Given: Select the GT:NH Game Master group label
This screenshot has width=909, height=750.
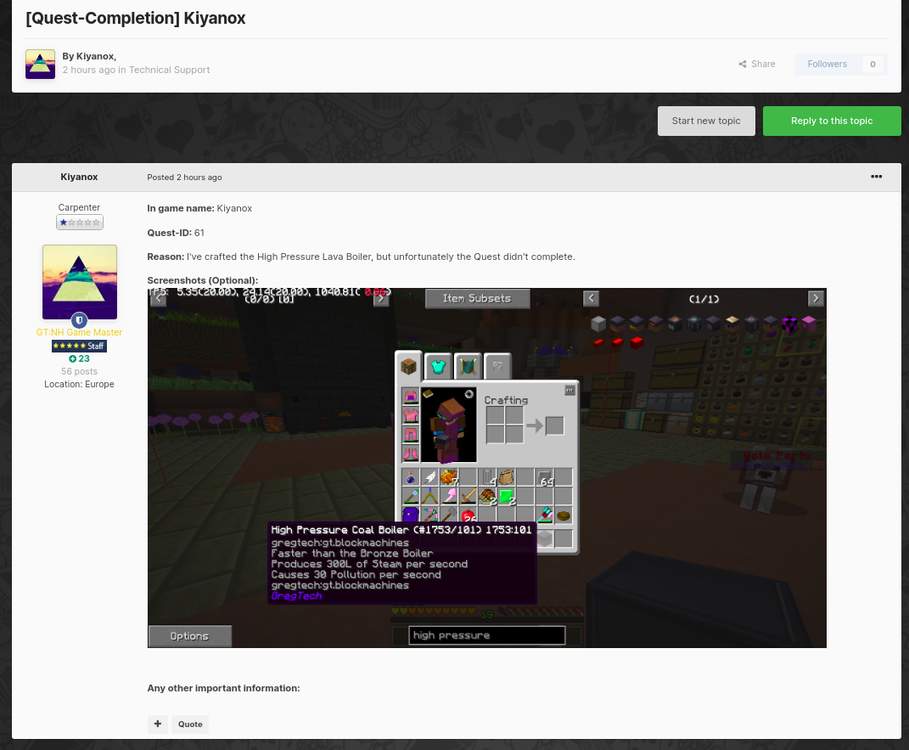Looking at the screenshot, I should pos(79,332).
